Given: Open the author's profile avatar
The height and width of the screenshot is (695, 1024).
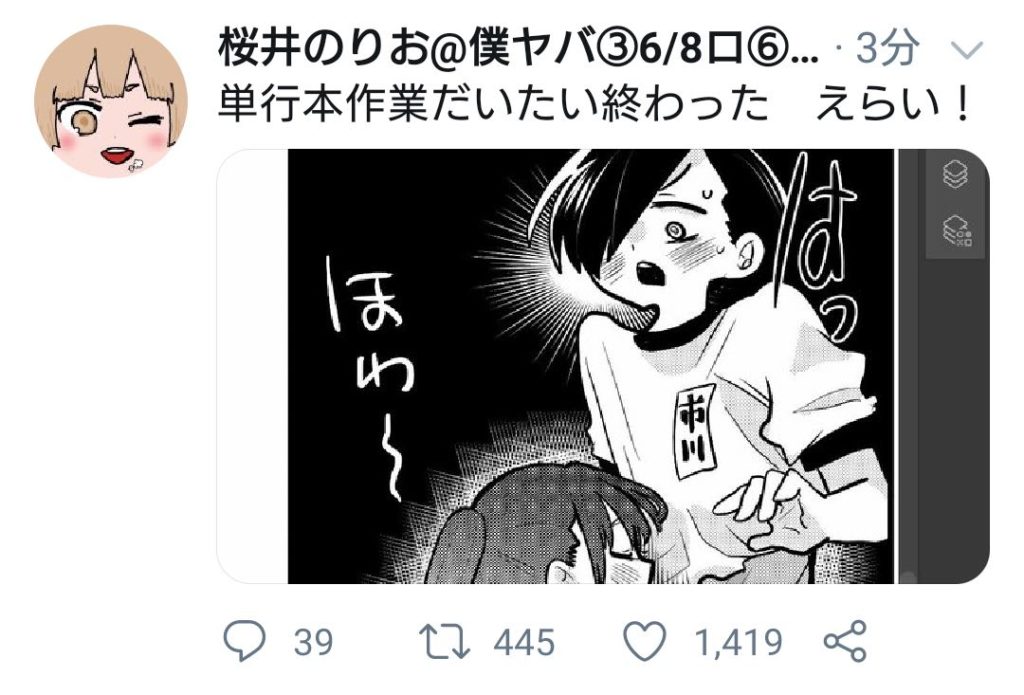Looking at the screenshot, I should click(111, 101).
